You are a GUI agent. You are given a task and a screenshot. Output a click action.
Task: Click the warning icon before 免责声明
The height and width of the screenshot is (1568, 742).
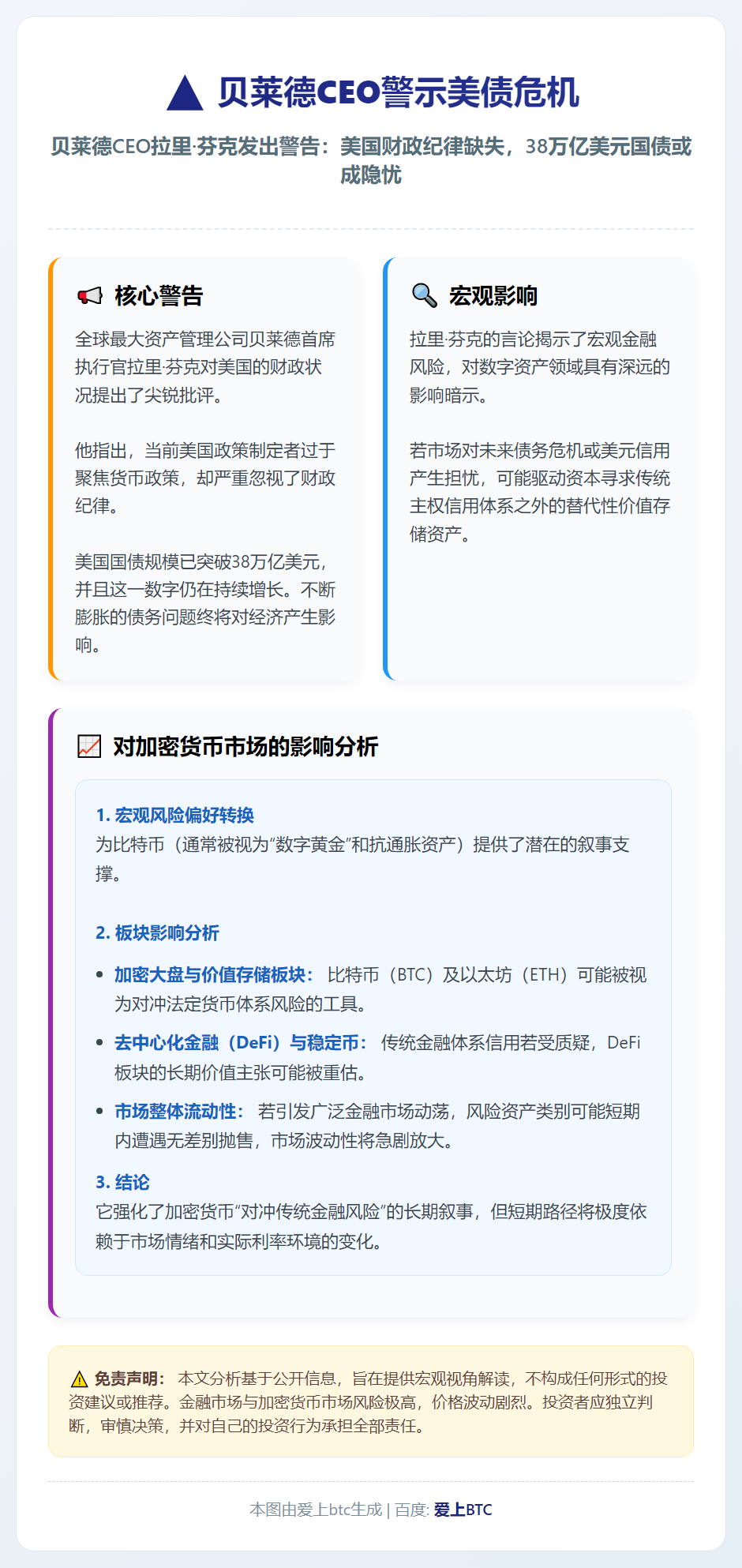pyautogui.click(x=79, y=1379)
